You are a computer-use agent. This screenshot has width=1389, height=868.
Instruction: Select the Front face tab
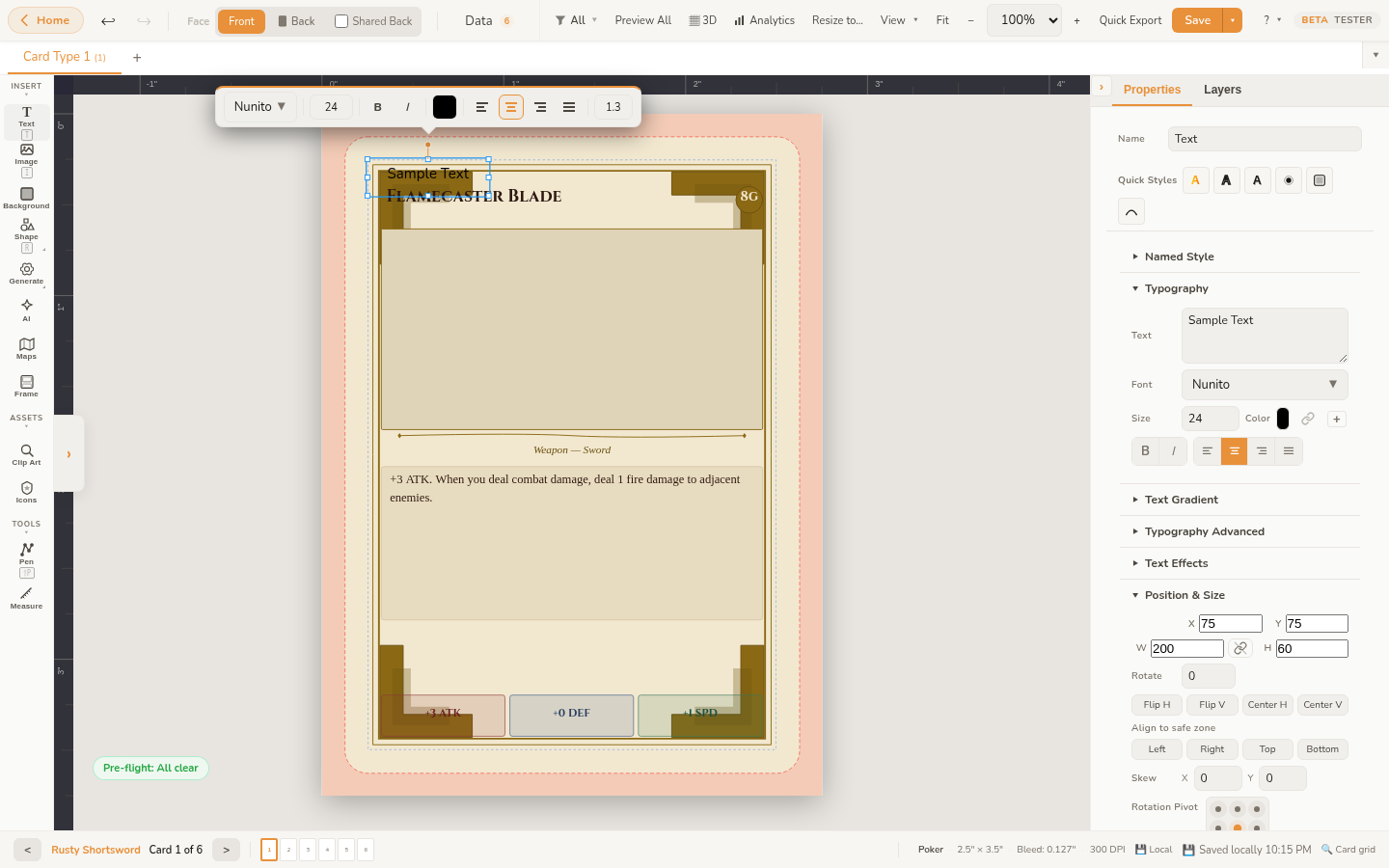coord(241,21)
